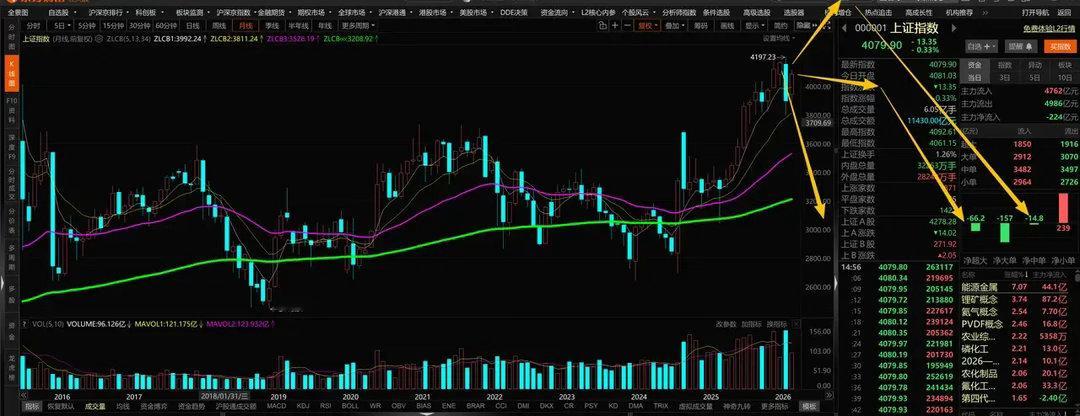
Task: Switch to the 资金 tab in right panel
Action: point(975,65)
